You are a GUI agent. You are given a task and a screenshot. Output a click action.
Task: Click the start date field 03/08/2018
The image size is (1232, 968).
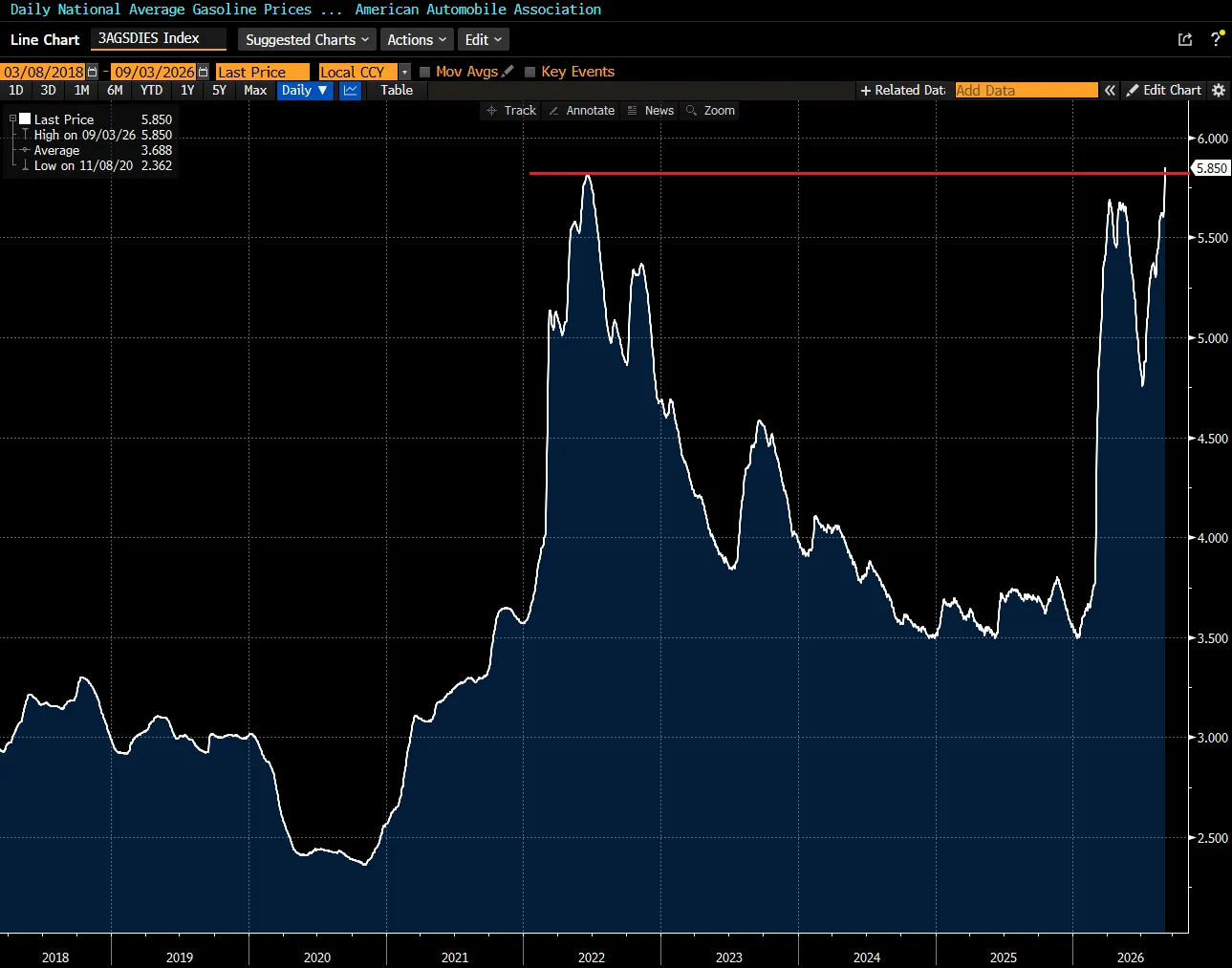pos(43,72)
